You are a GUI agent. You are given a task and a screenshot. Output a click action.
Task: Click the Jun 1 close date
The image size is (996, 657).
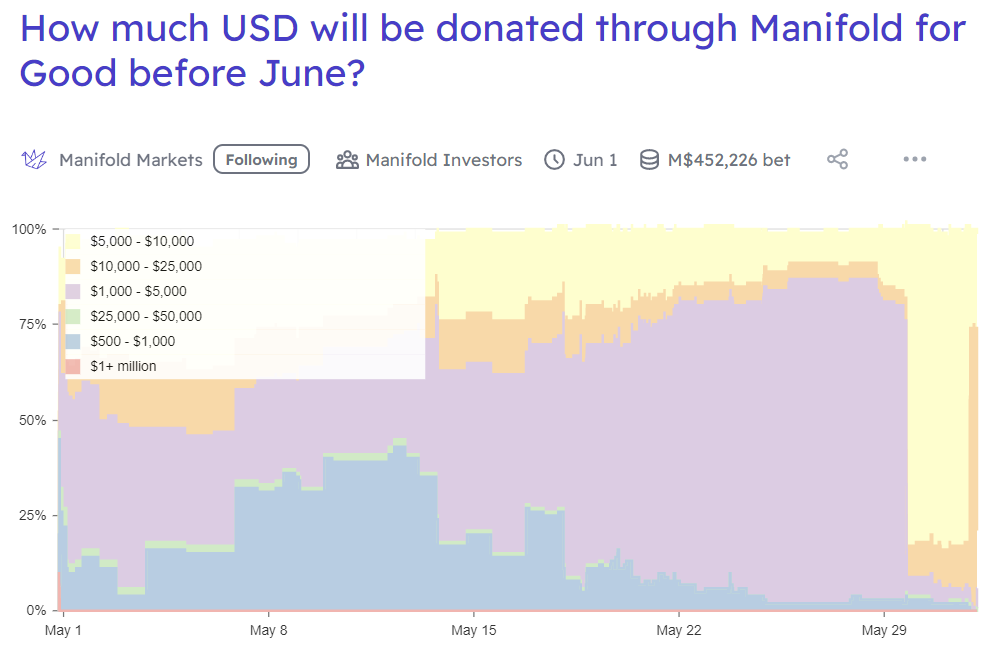pyautogui.click(x=595, y=160)
